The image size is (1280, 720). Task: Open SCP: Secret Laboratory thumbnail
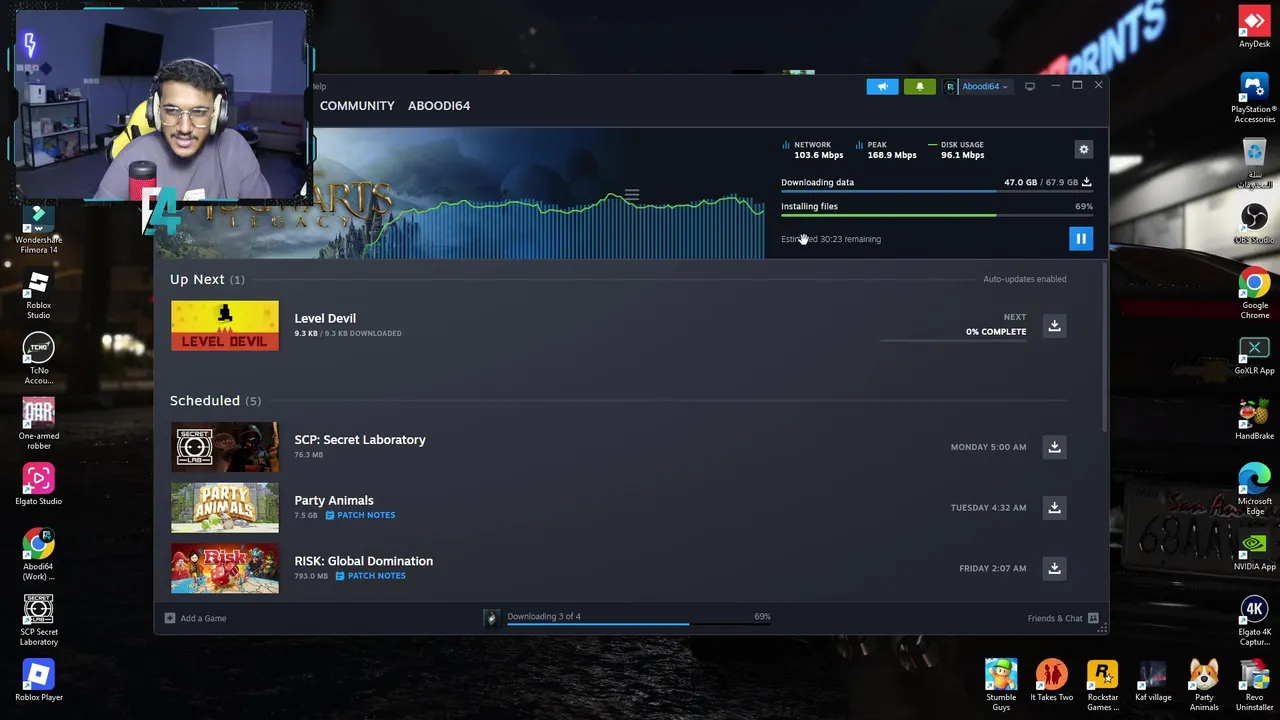click(x=225, y=447)
